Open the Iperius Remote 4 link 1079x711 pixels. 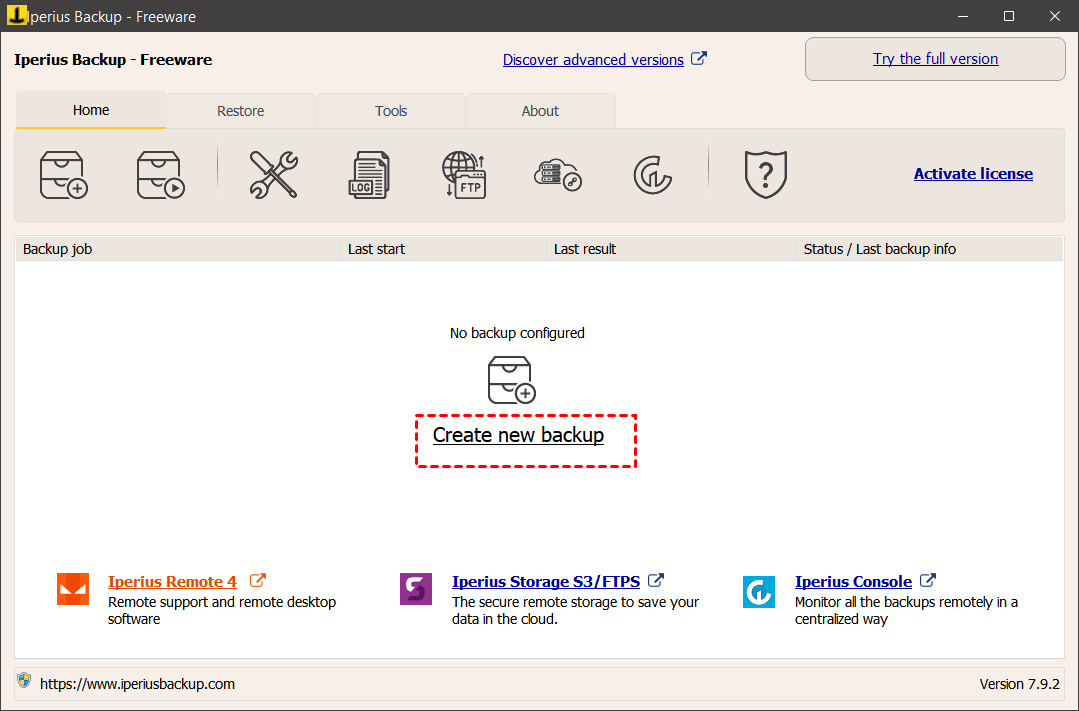(x=172, y=582)
